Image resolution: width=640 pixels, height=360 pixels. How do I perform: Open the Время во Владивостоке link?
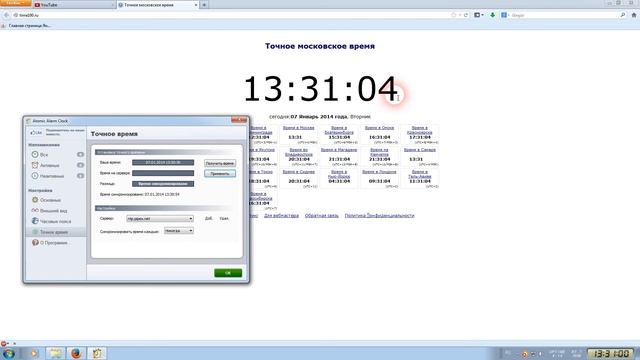(298, 152)
